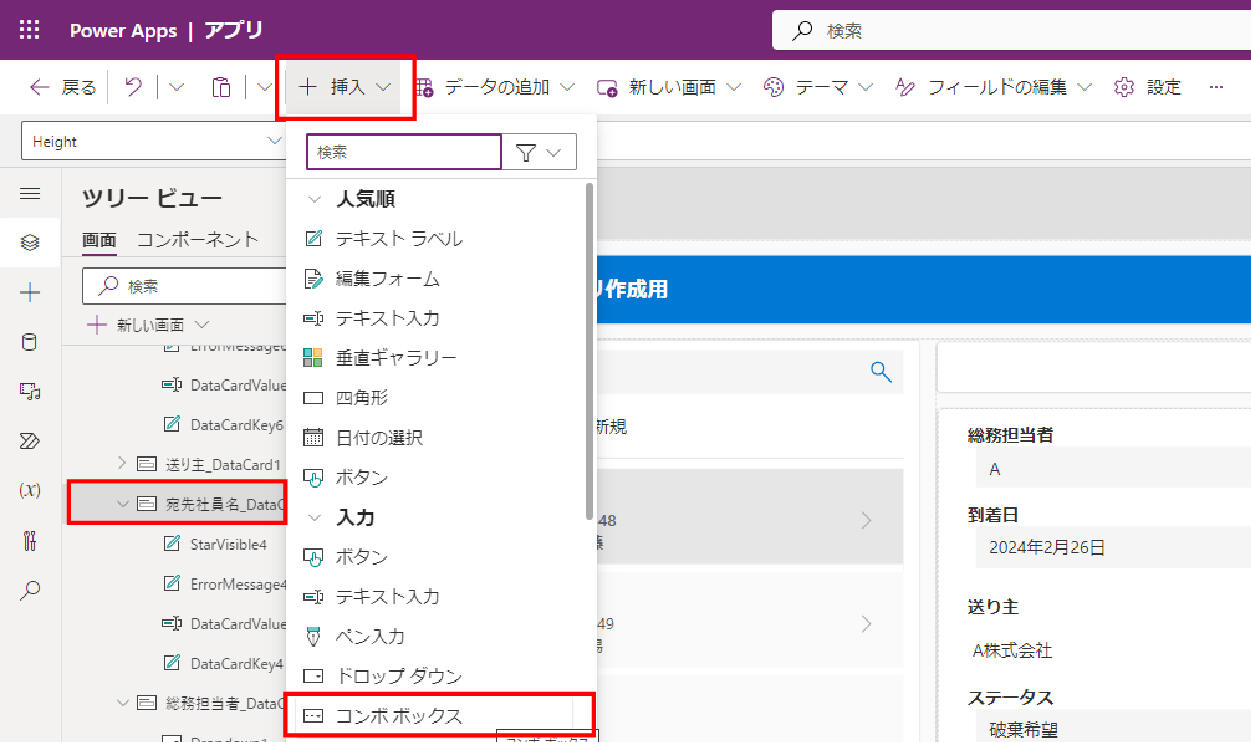1251x742 pixels.
Task: Open the Tree view layers icon in sidebar
Action: click(30, 243)
